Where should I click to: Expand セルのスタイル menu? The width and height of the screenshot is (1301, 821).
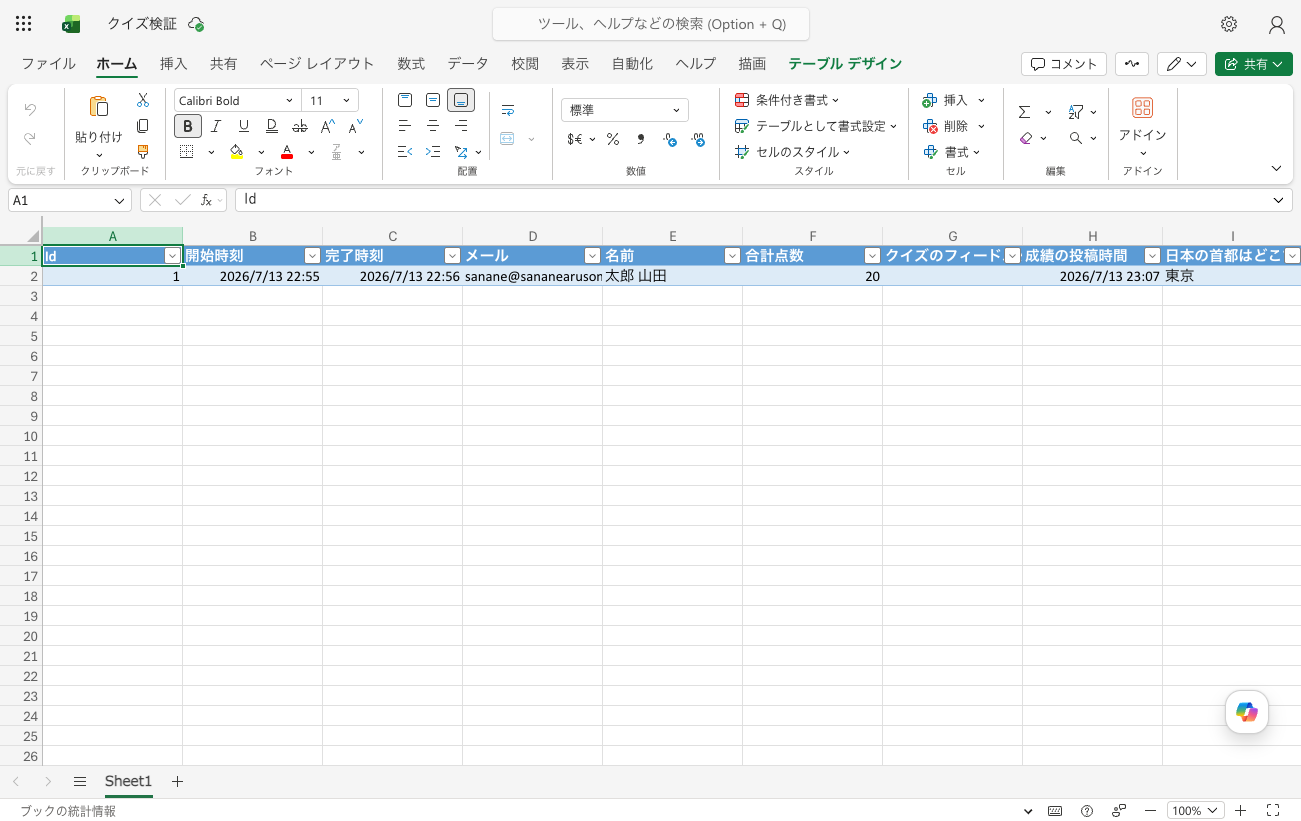pyautogui.click(x=792, y=152)
